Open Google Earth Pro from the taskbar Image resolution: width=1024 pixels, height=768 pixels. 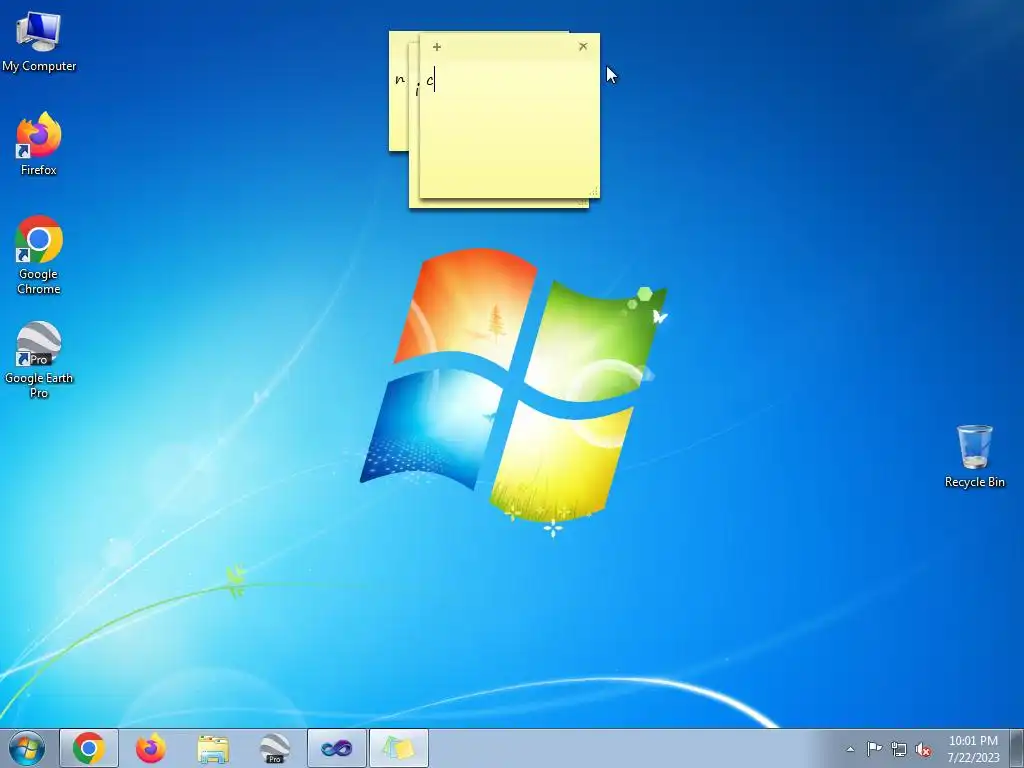pyautogui.click(x=274, y=748)
